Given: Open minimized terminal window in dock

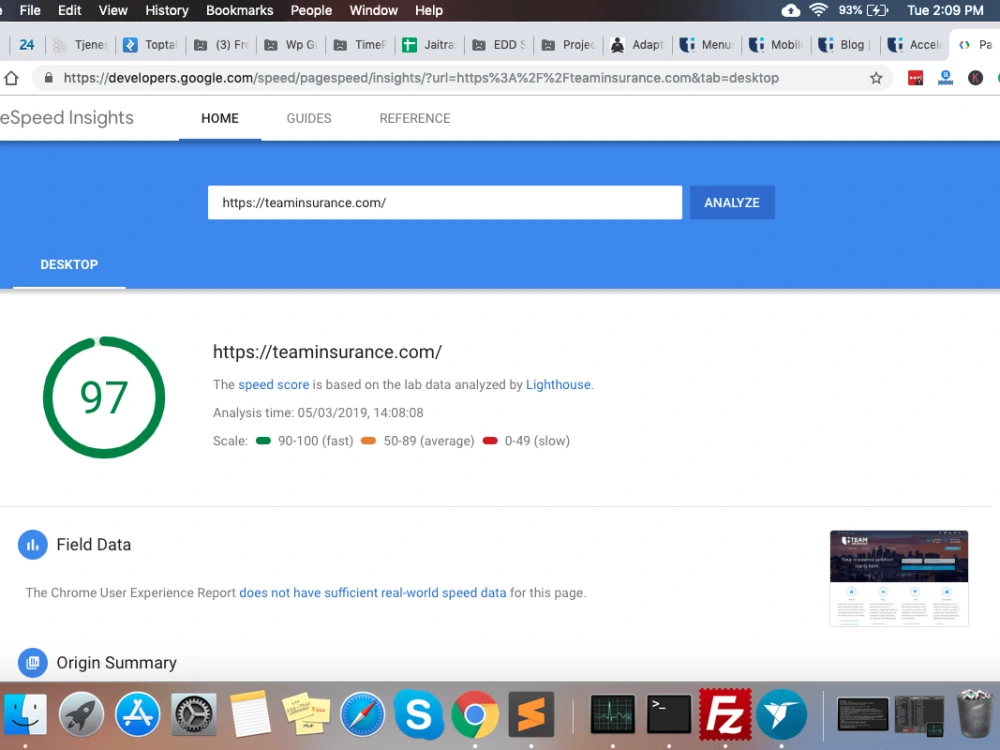Looking at the screenshot, I should point(862,714).
